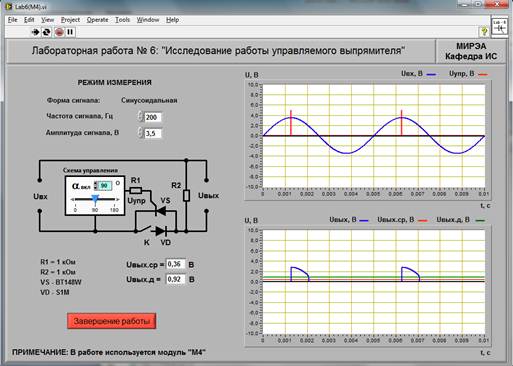Click the green Uвых.д legend line sample

click(480, 220)
